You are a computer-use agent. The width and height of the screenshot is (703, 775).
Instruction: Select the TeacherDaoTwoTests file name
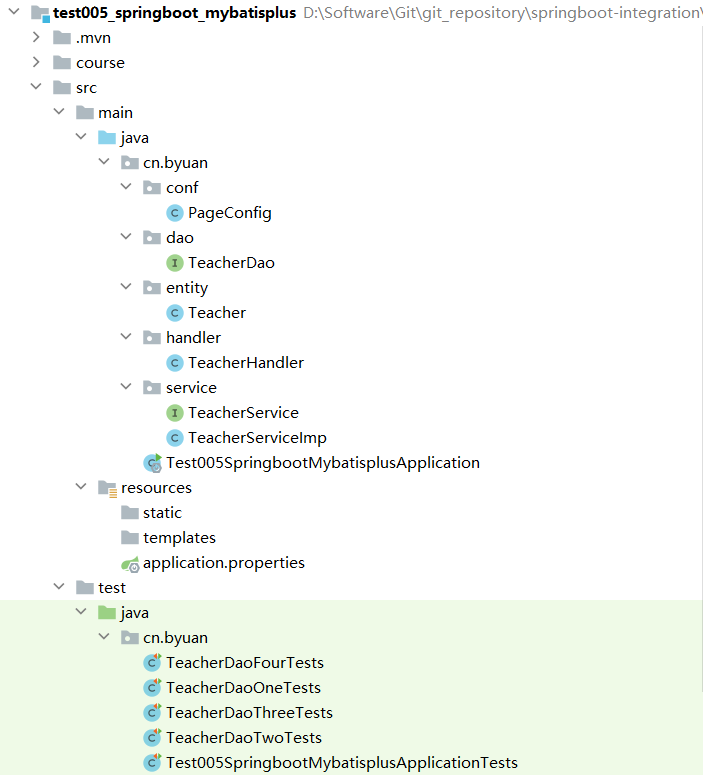tap(244, 737)
